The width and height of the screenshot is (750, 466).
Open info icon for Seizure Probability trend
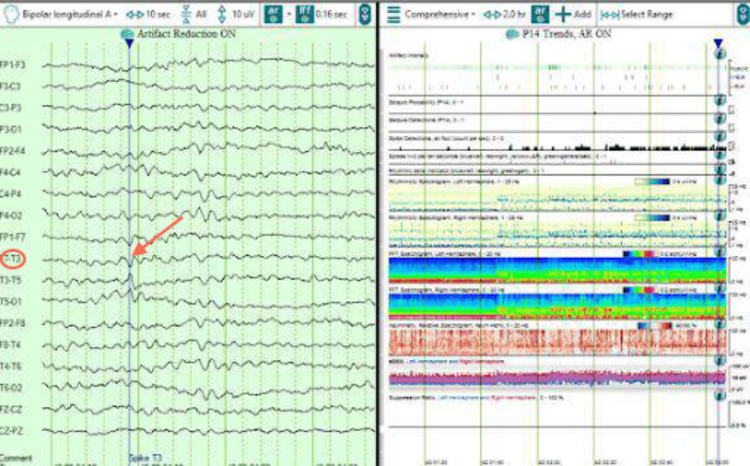coord(720,100)
